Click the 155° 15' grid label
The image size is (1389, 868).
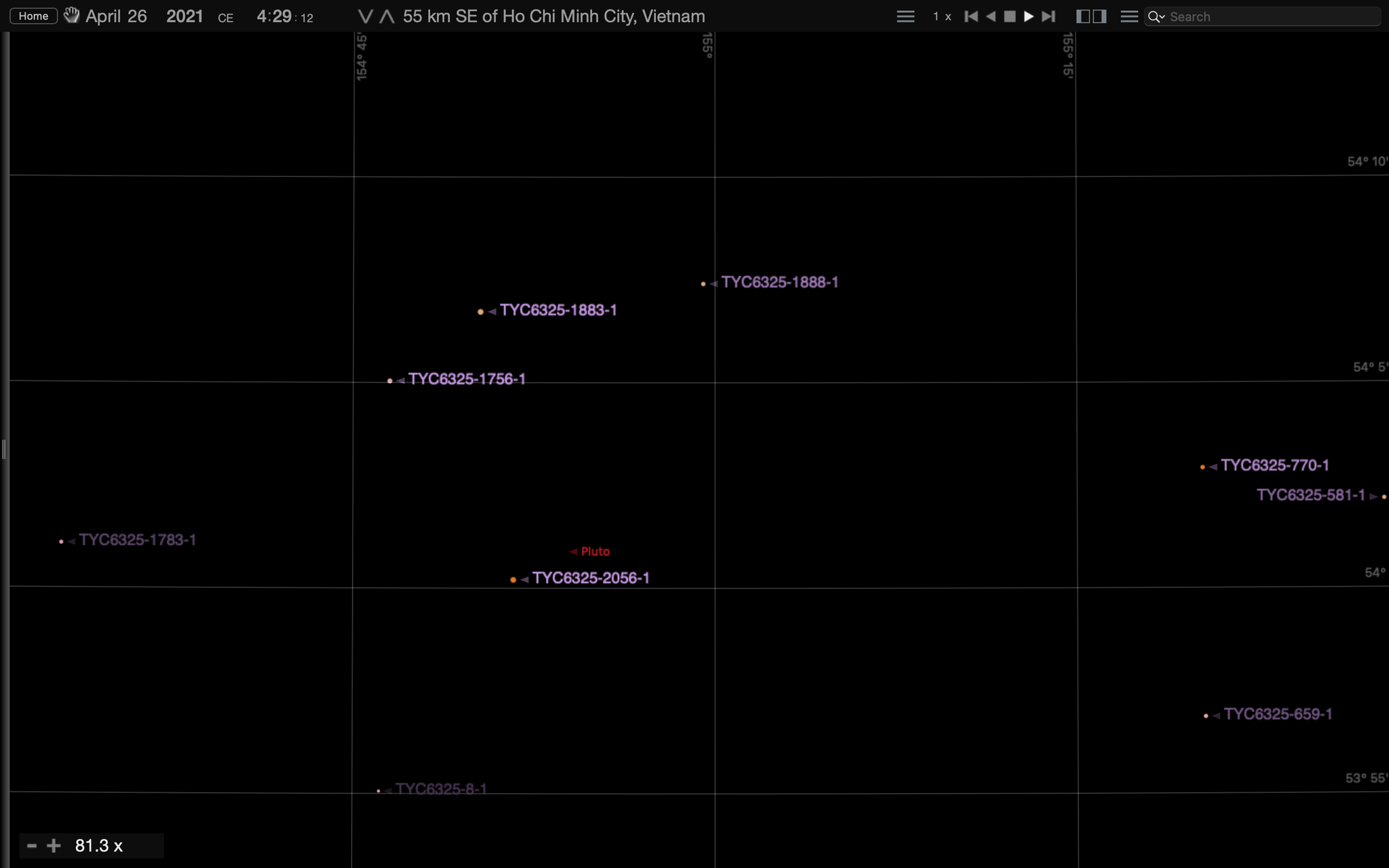click(x=1068, y=56)
